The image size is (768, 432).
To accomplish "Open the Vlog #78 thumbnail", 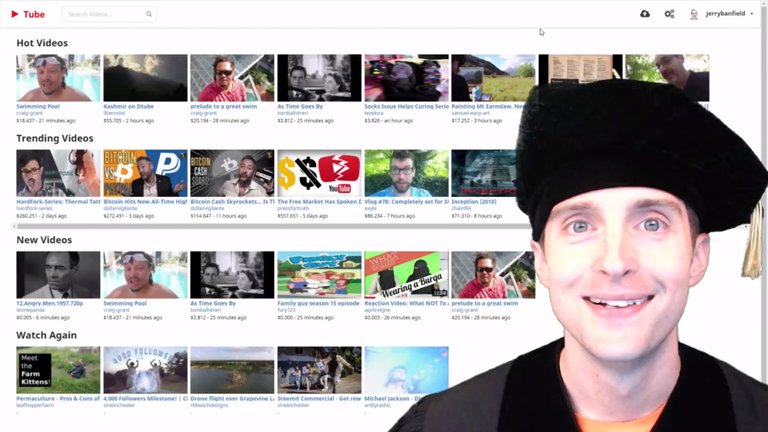I will pyautogui.click(x=407, y=173).
